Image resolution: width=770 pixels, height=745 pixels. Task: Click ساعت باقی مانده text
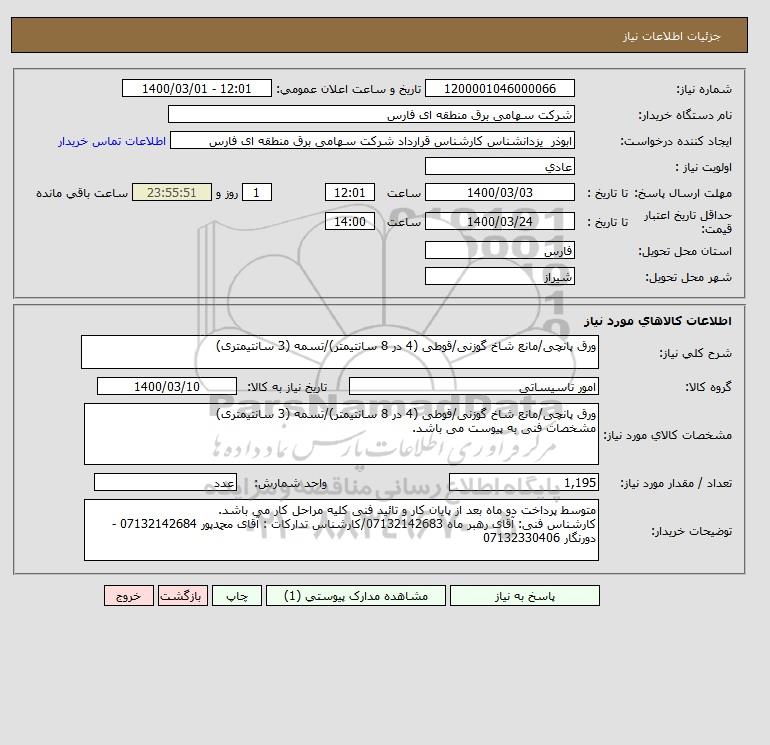pos(82,193)
